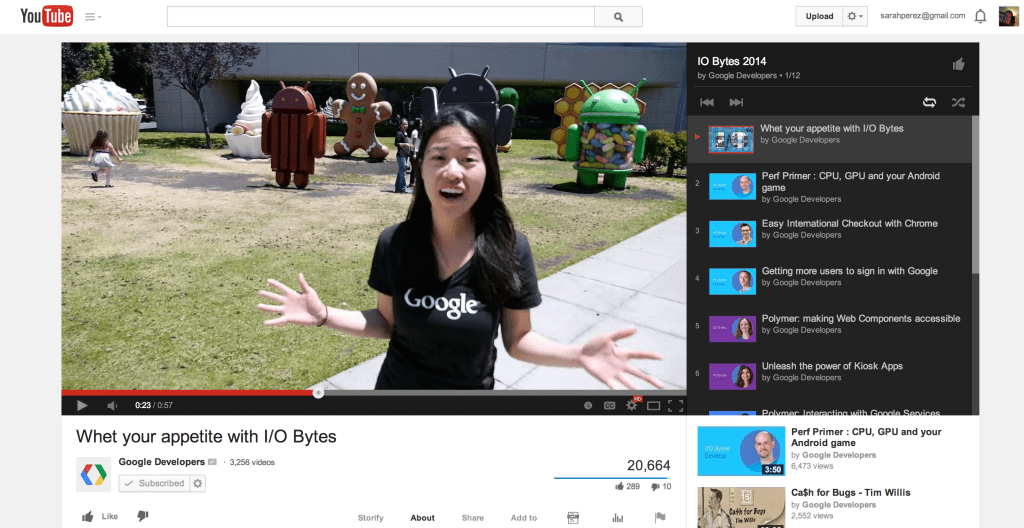
Task: Select Easy International Checkout with Chrome
Action: (829, 234)
